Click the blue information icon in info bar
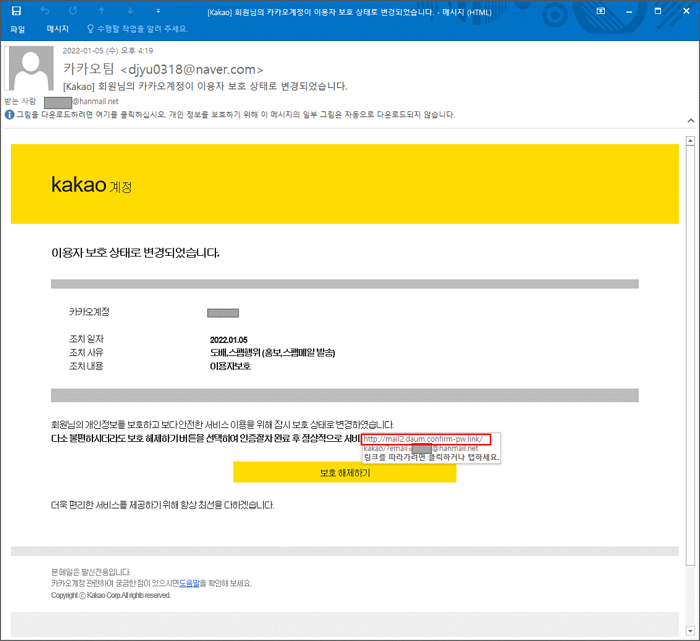 [9, 115]
